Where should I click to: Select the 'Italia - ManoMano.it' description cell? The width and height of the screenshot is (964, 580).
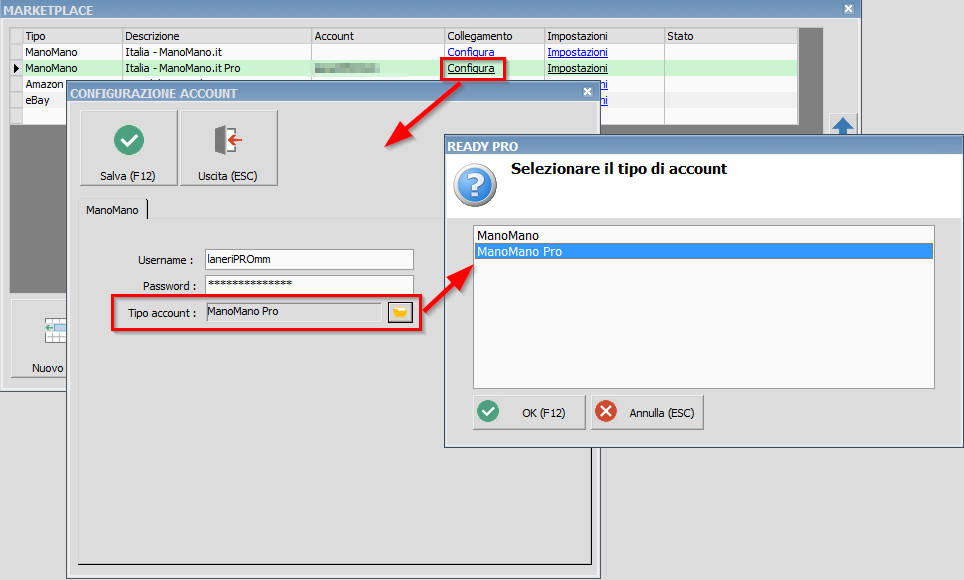point(217,52)
